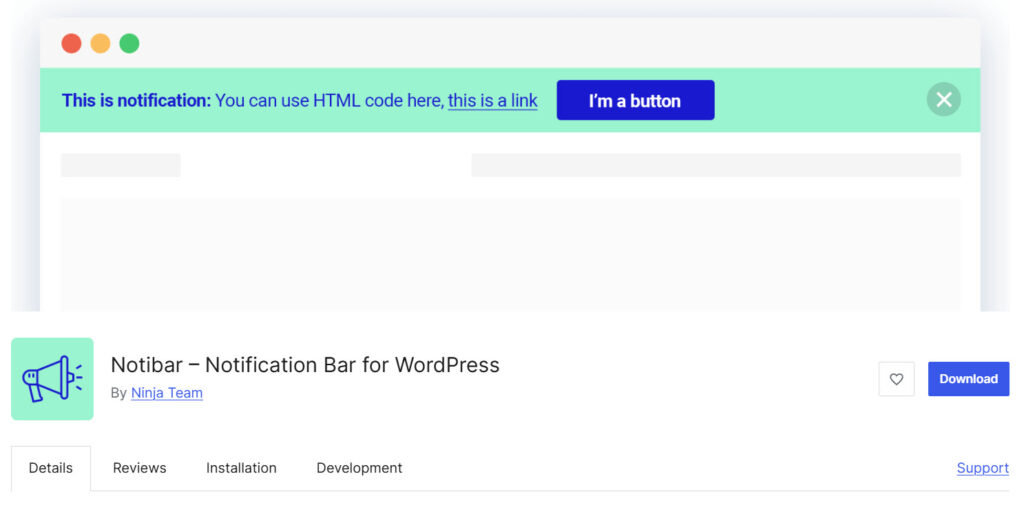Follow the "this is a link" hyperlink
The image size is (1024, 523).
click(492, 101)
